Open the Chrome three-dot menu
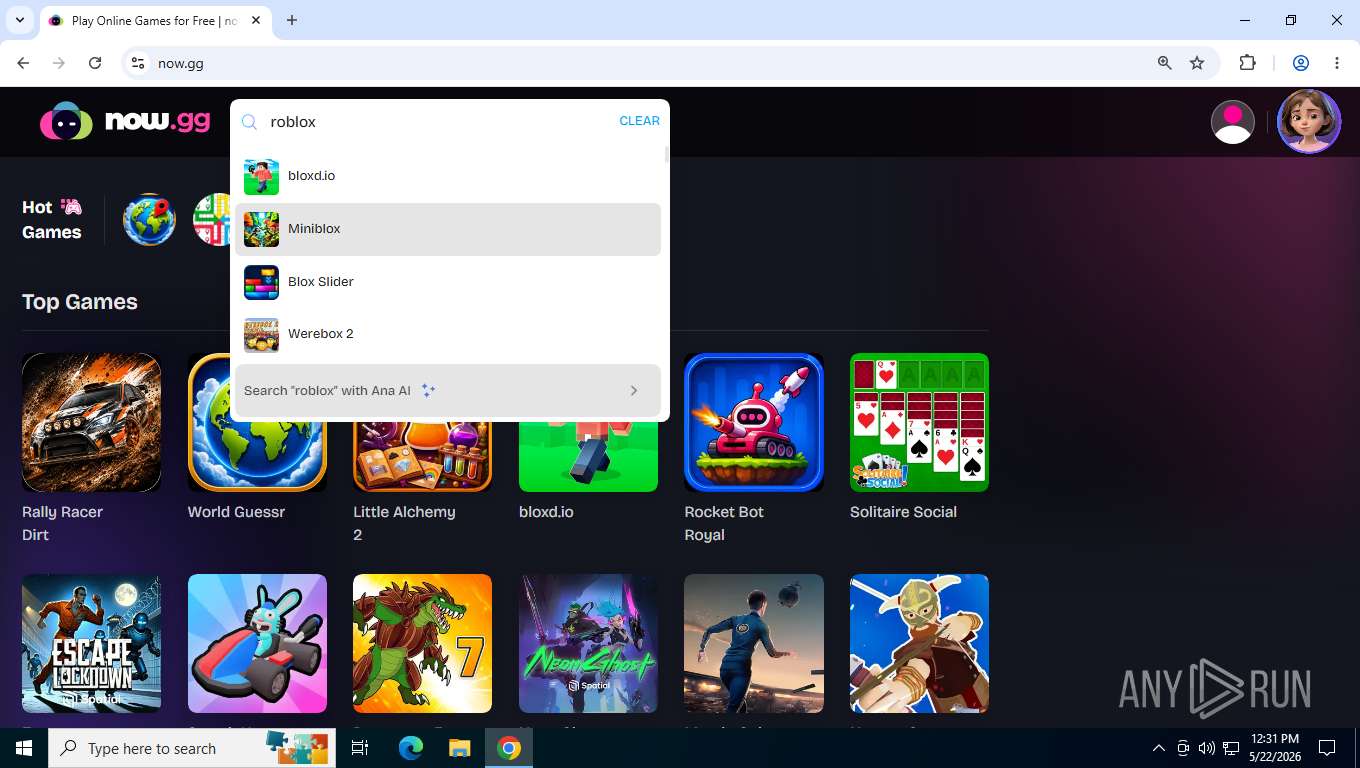 tap(1337, 63)
